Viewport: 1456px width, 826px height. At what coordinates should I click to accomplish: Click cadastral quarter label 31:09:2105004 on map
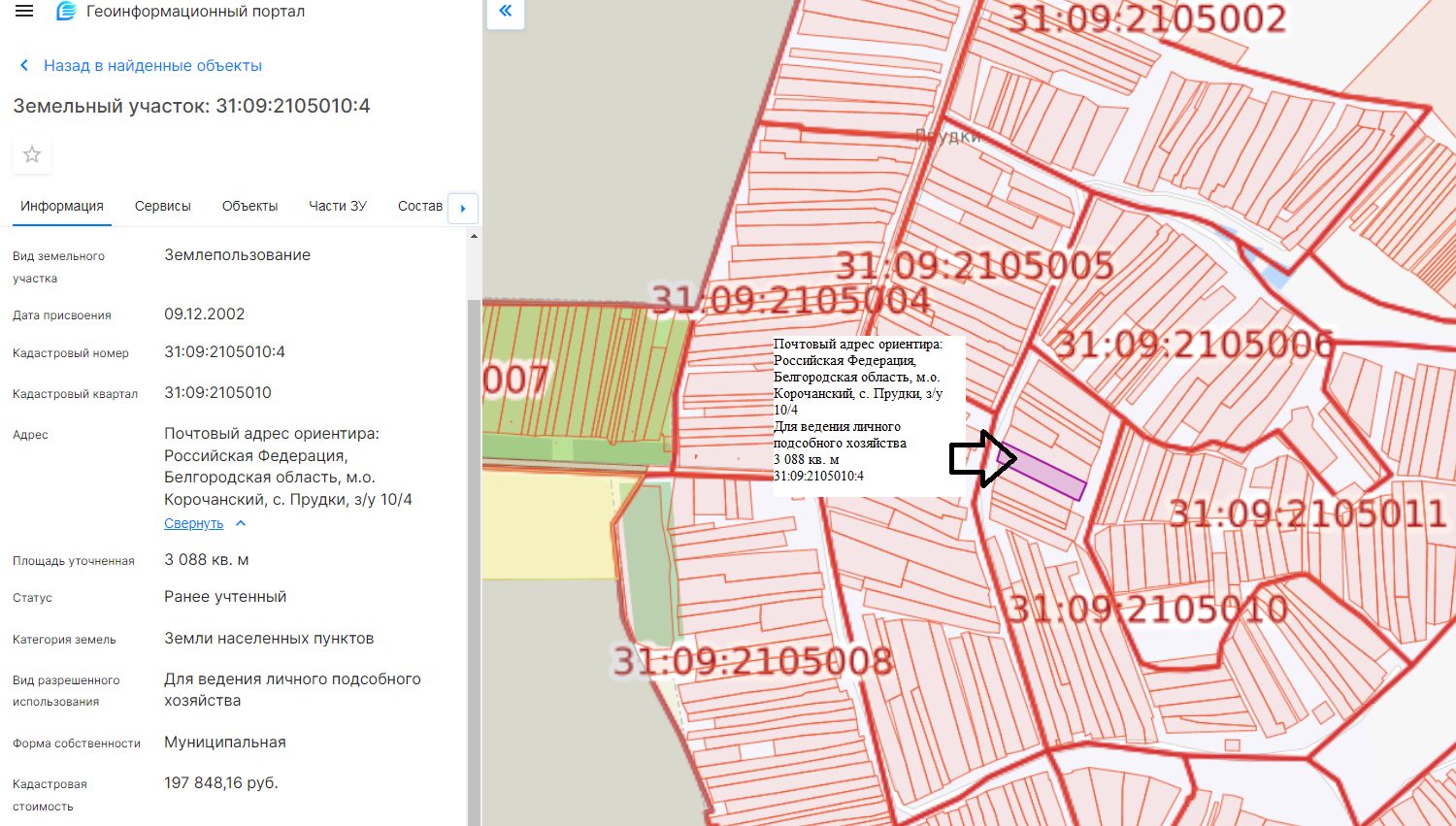tap(790, 299)
